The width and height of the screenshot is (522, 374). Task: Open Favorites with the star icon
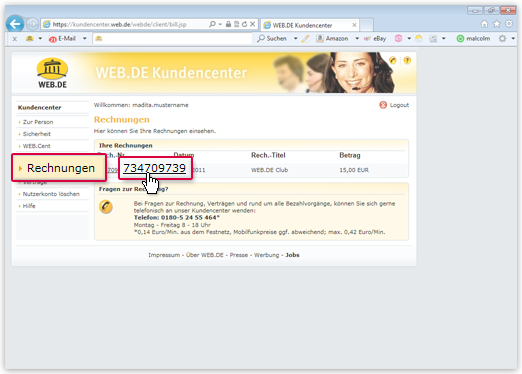click(x=497, y=24)
